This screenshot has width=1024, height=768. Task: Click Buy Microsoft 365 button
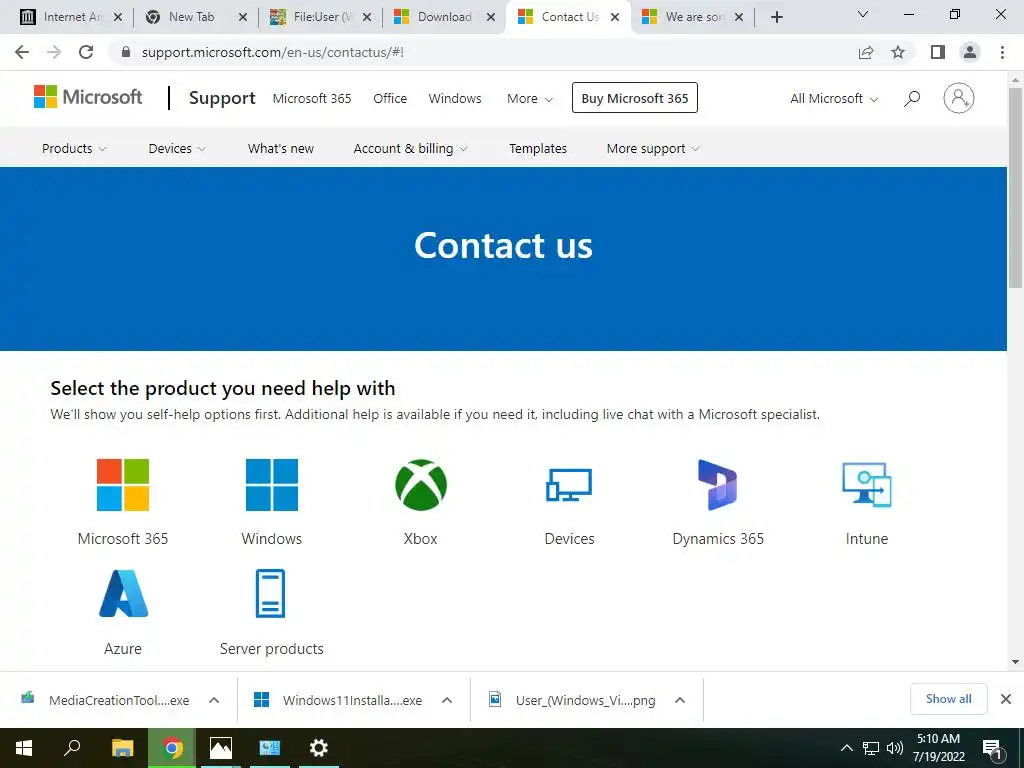pos(635,98)
